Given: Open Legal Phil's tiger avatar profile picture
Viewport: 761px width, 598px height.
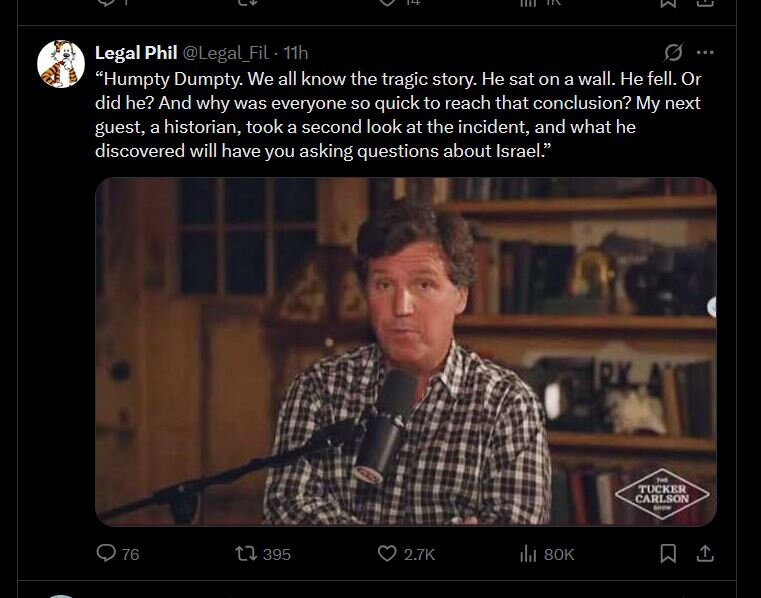Looking at the screenshot, I should tap(60, 65).
